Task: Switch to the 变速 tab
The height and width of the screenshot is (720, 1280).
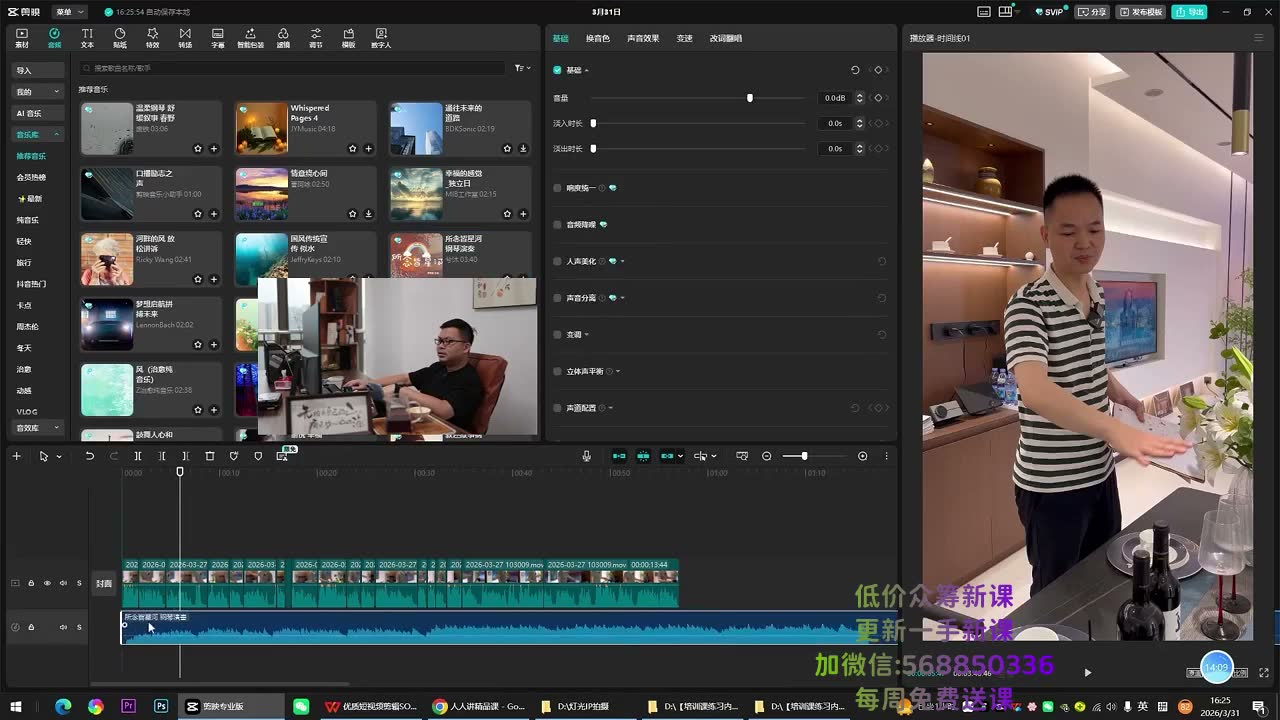Action: [x=684, y=38]
